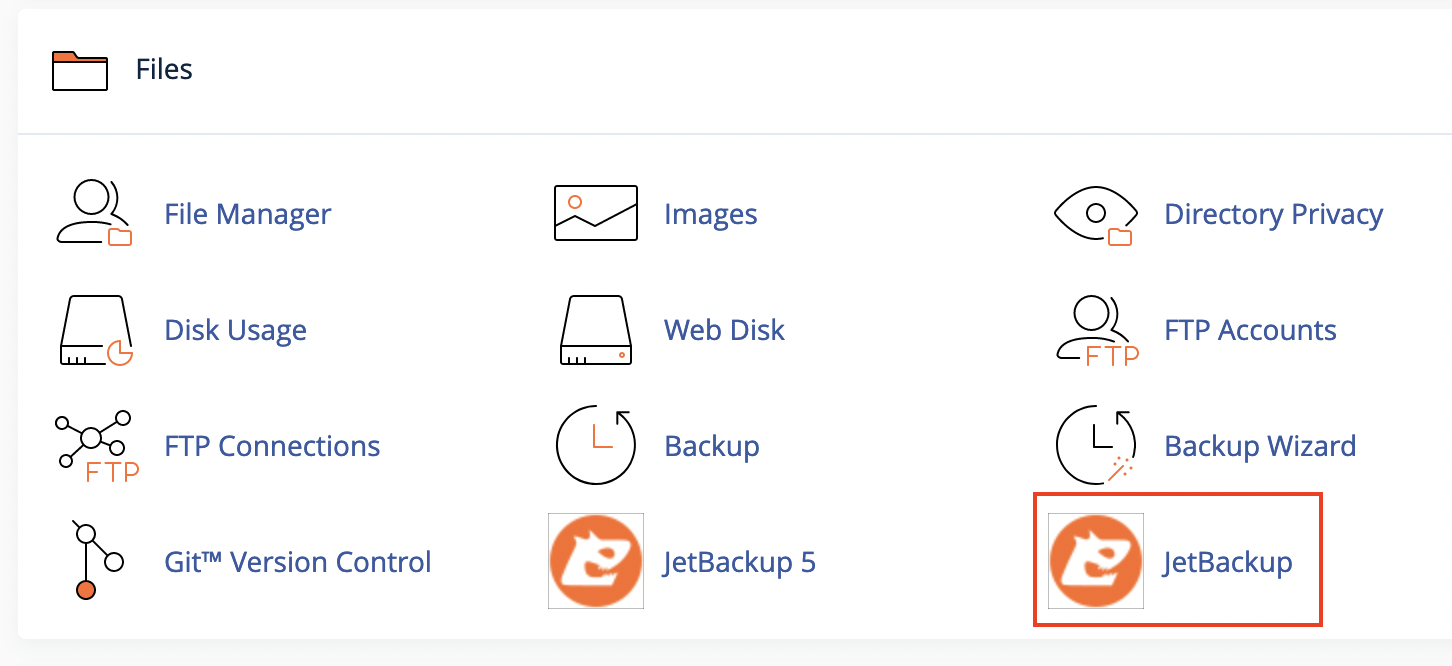
Task: Open the File Manager icon
Action: pos(95,213)
